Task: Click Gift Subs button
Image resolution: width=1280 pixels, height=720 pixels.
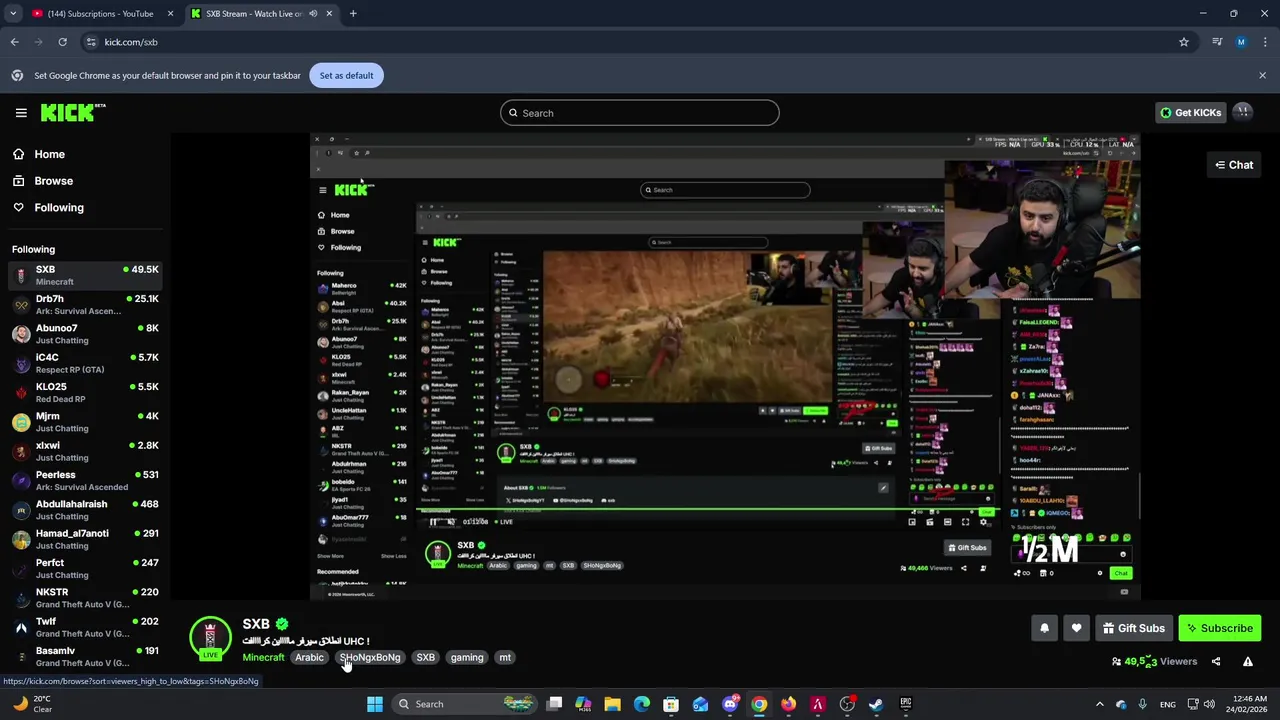Action: point(1133,628)
